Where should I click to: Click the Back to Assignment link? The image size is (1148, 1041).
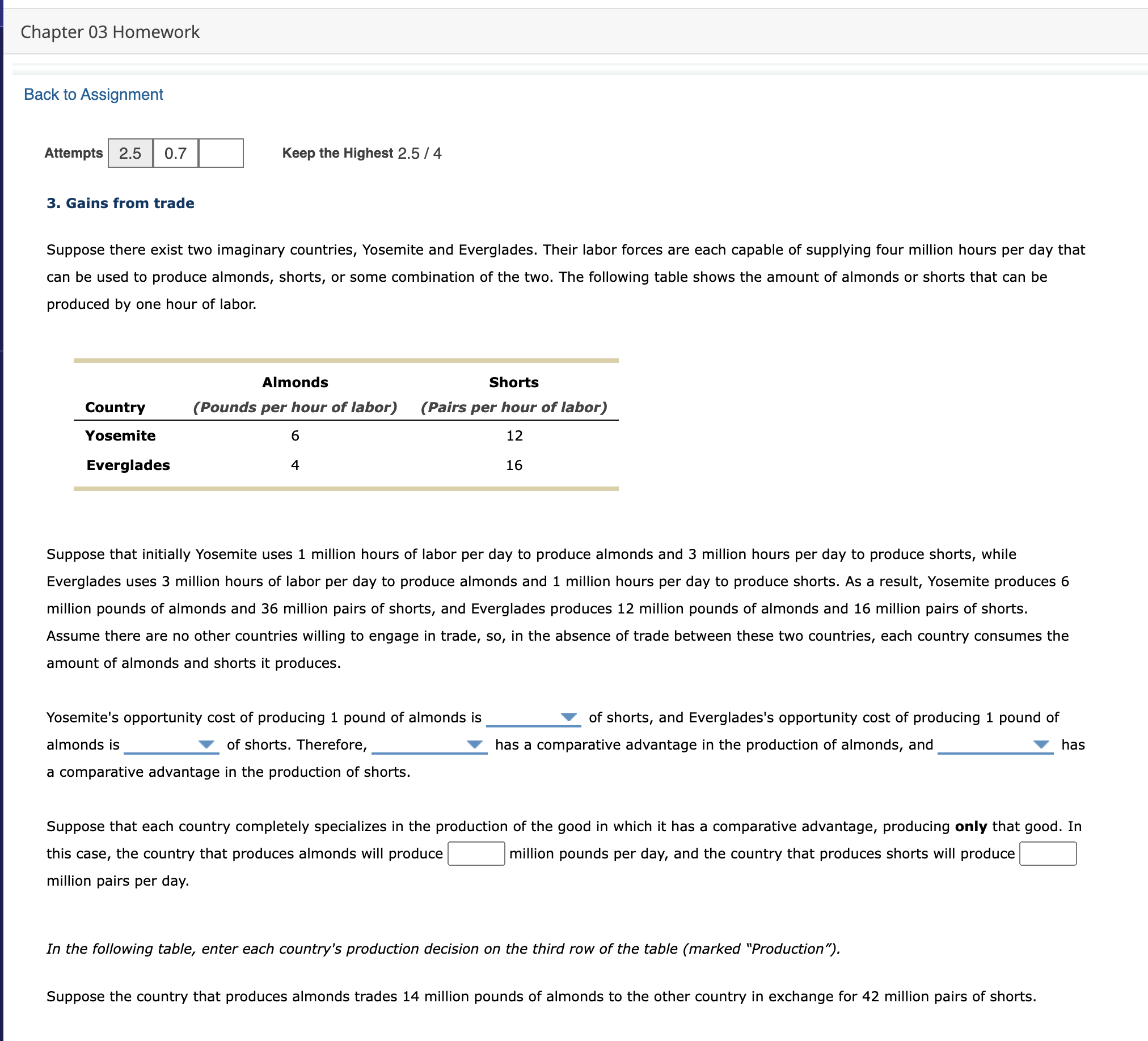pyautogui.click(x=93, y=94)
